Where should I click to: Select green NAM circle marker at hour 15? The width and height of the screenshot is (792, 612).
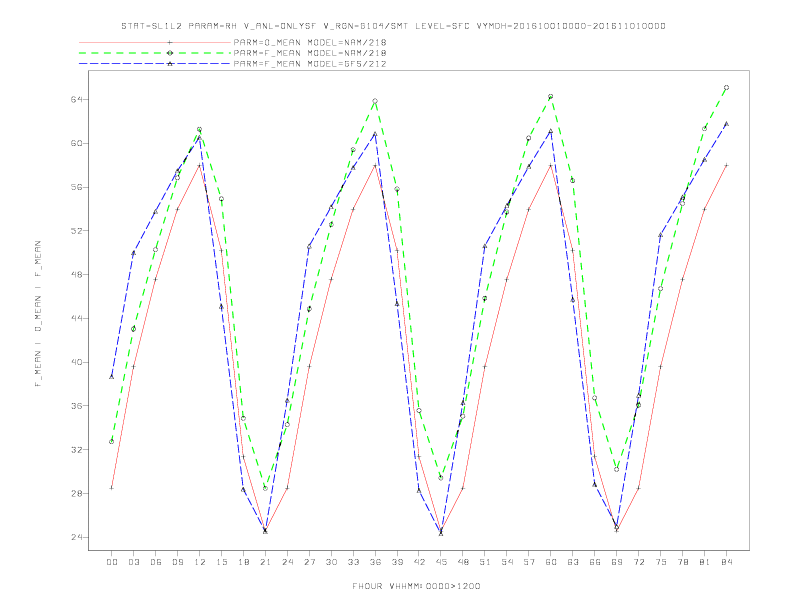click(221, 199)
